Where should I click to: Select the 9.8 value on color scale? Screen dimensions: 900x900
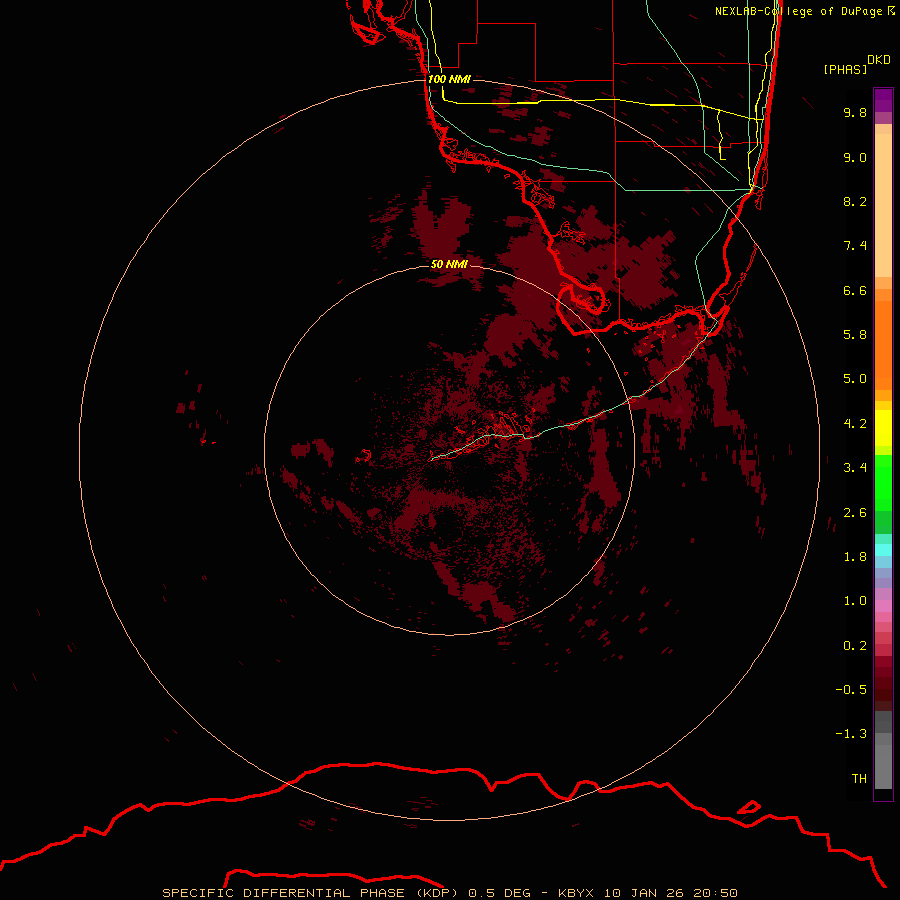855,112
